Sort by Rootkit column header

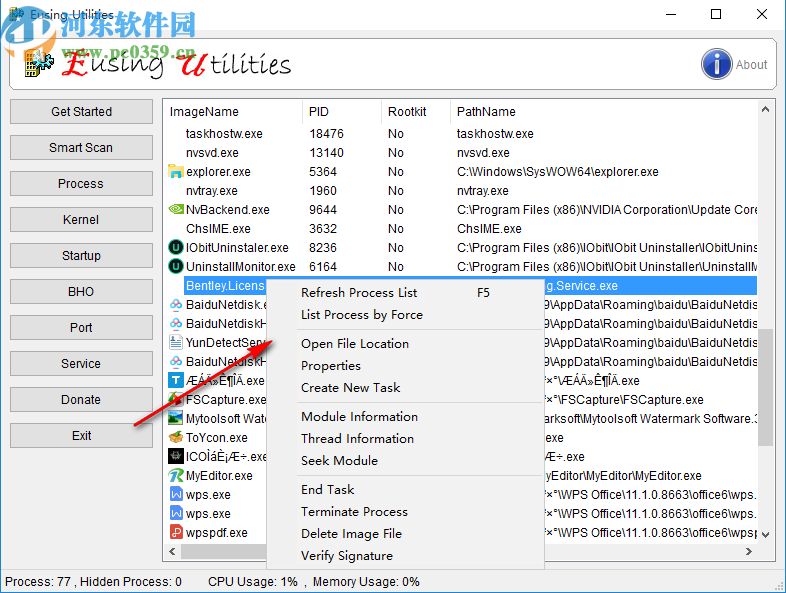416,111
